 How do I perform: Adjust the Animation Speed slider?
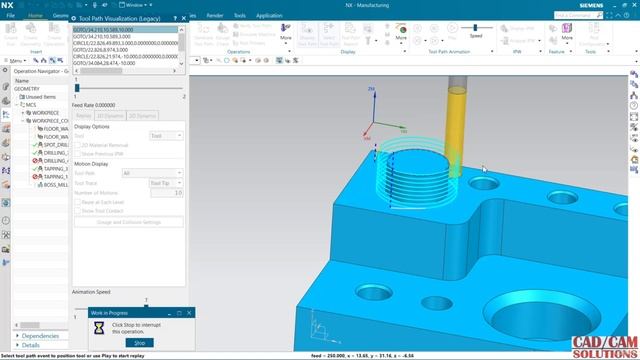pos(146,305)
